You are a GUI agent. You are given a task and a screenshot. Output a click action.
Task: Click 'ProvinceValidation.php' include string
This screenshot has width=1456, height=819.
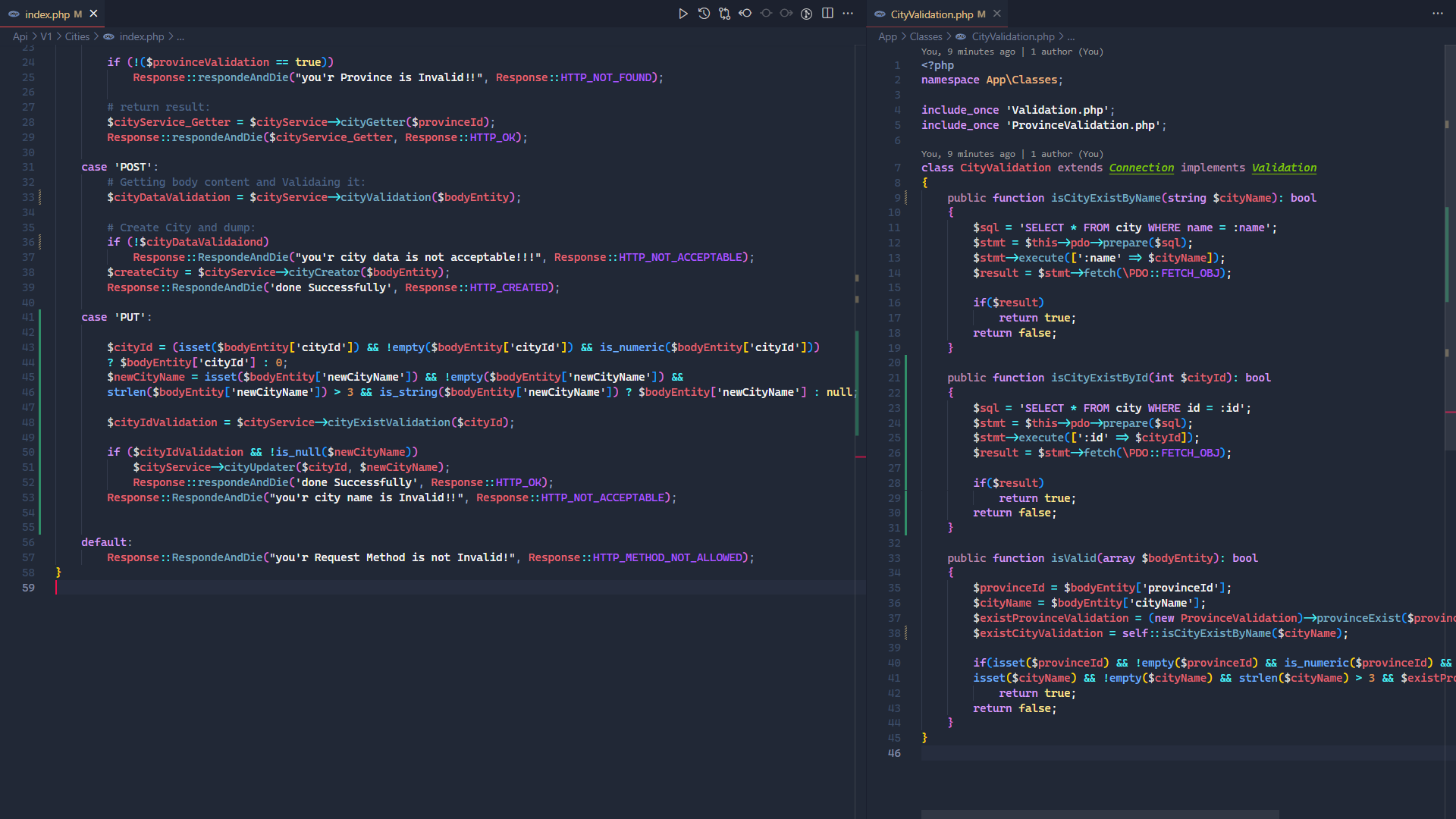point(1083,125)
